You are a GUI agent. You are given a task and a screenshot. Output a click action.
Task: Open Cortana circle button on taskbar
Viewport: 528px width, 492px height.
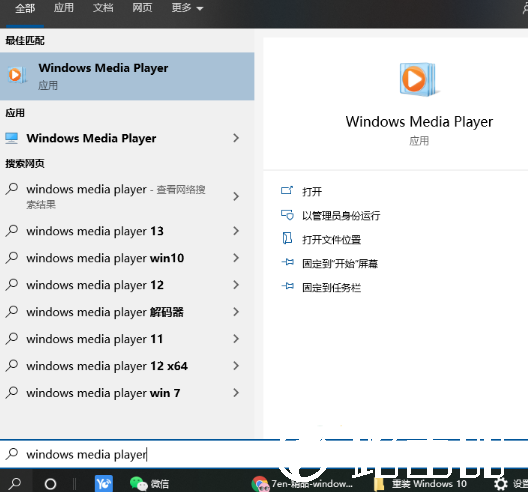pos(51,484)
